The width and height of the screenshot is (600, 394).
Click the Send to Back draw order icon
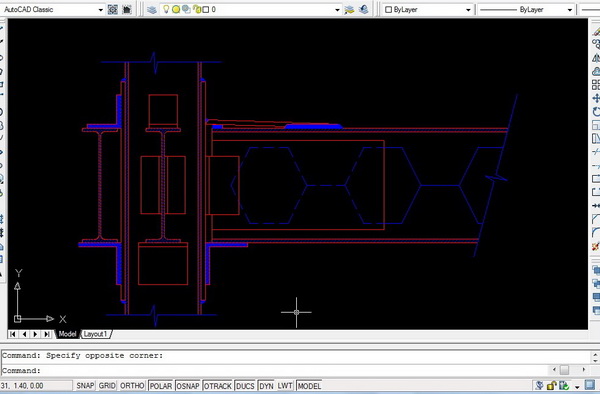(596, 283)
